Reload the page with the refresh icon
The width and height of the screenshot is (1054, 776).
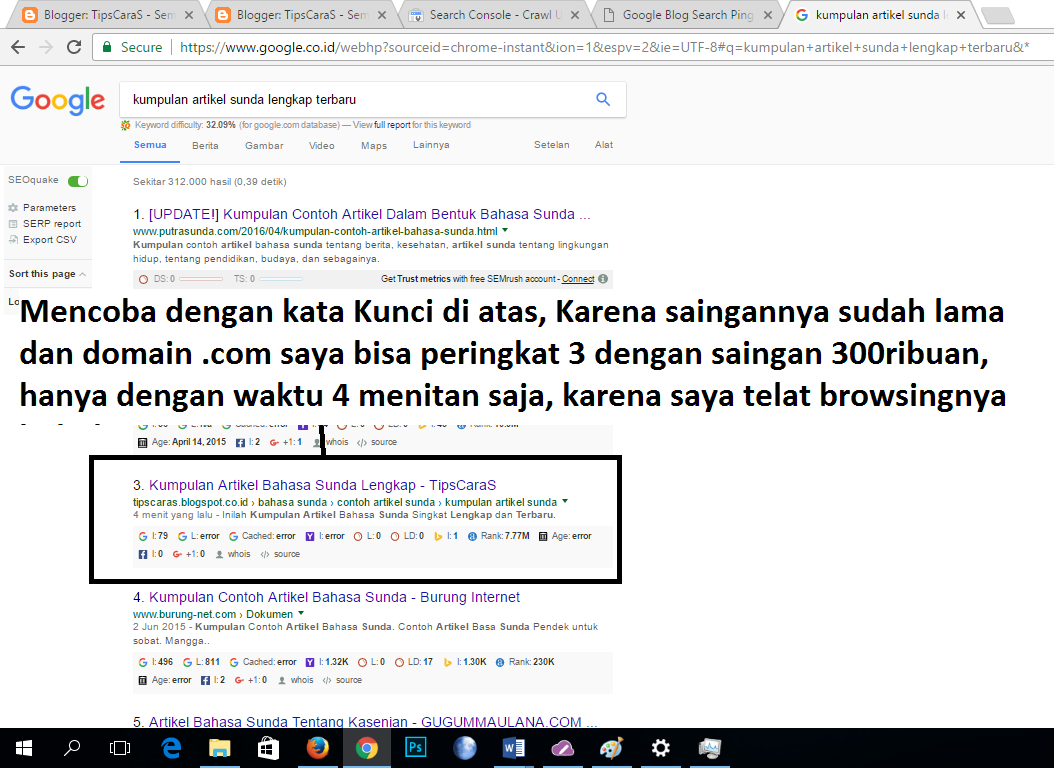point(74,47)
